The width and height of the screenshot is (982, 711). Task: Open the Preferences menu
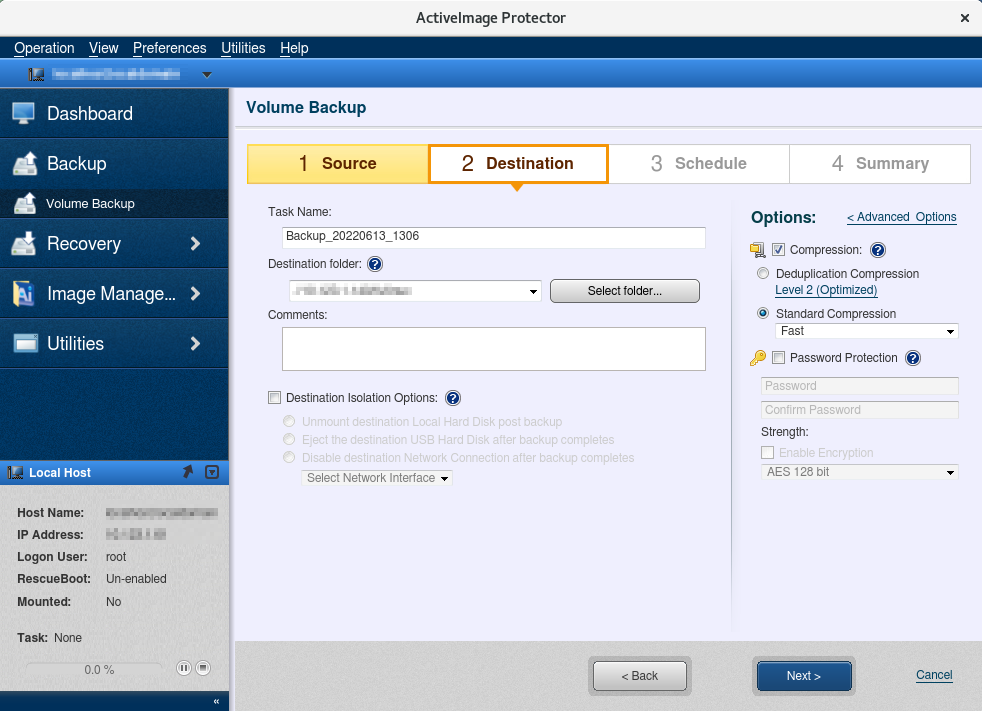169,48
